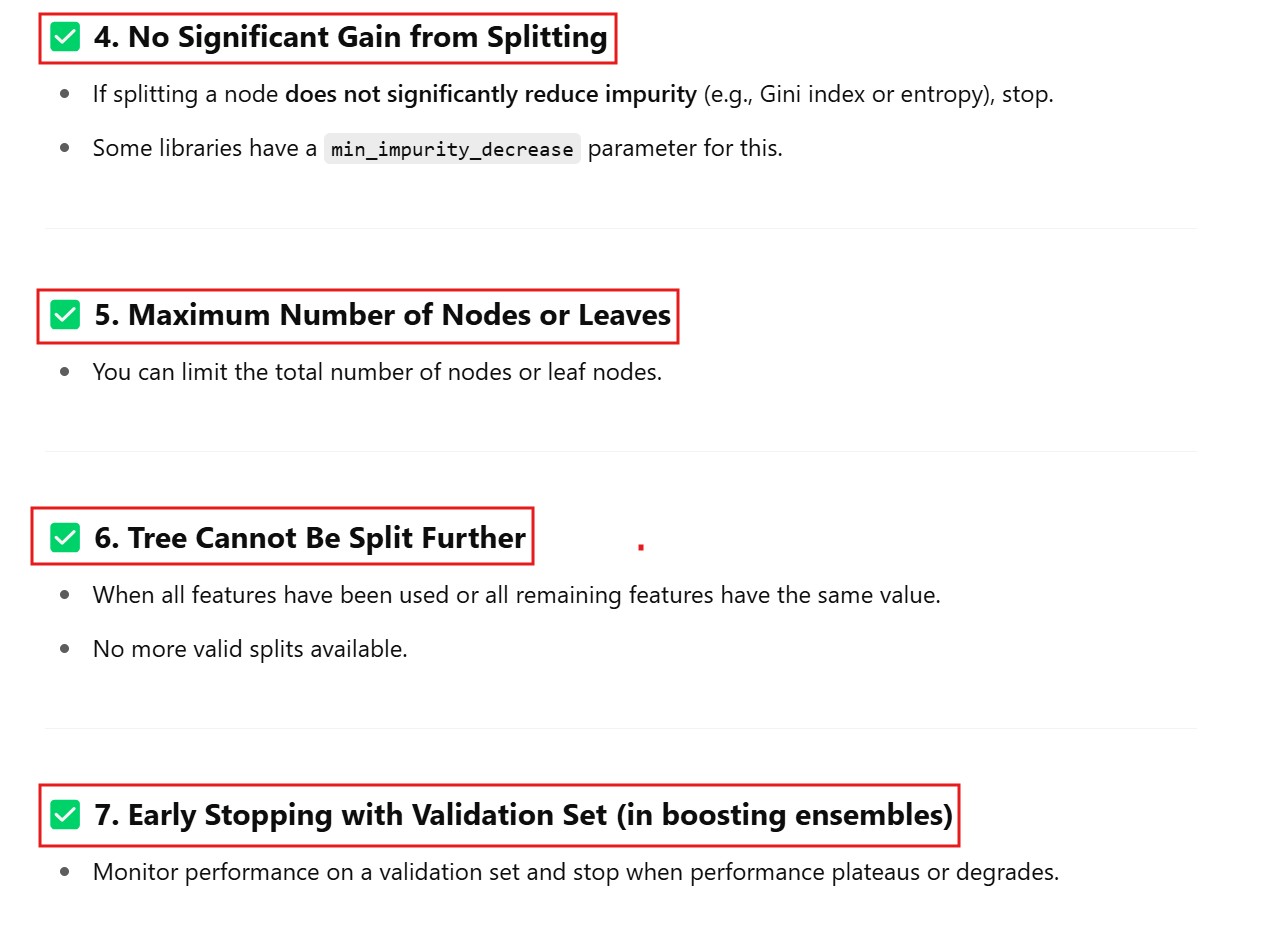Click the min_impurity_decrease code snippet

tap(452, 149)
